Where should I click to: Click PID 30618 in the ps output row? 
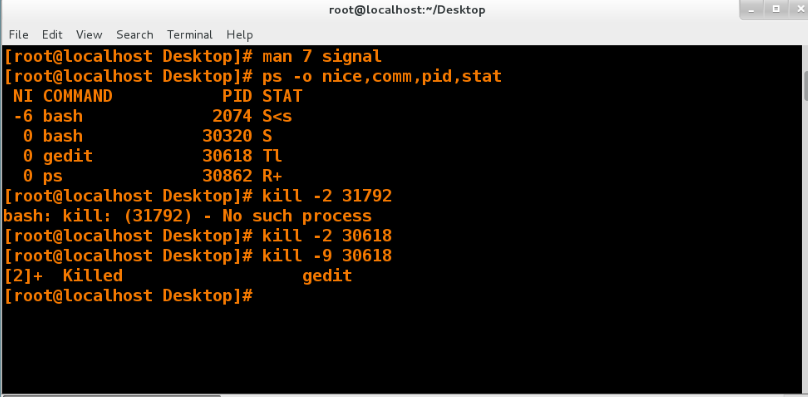(x=227, y=156)
